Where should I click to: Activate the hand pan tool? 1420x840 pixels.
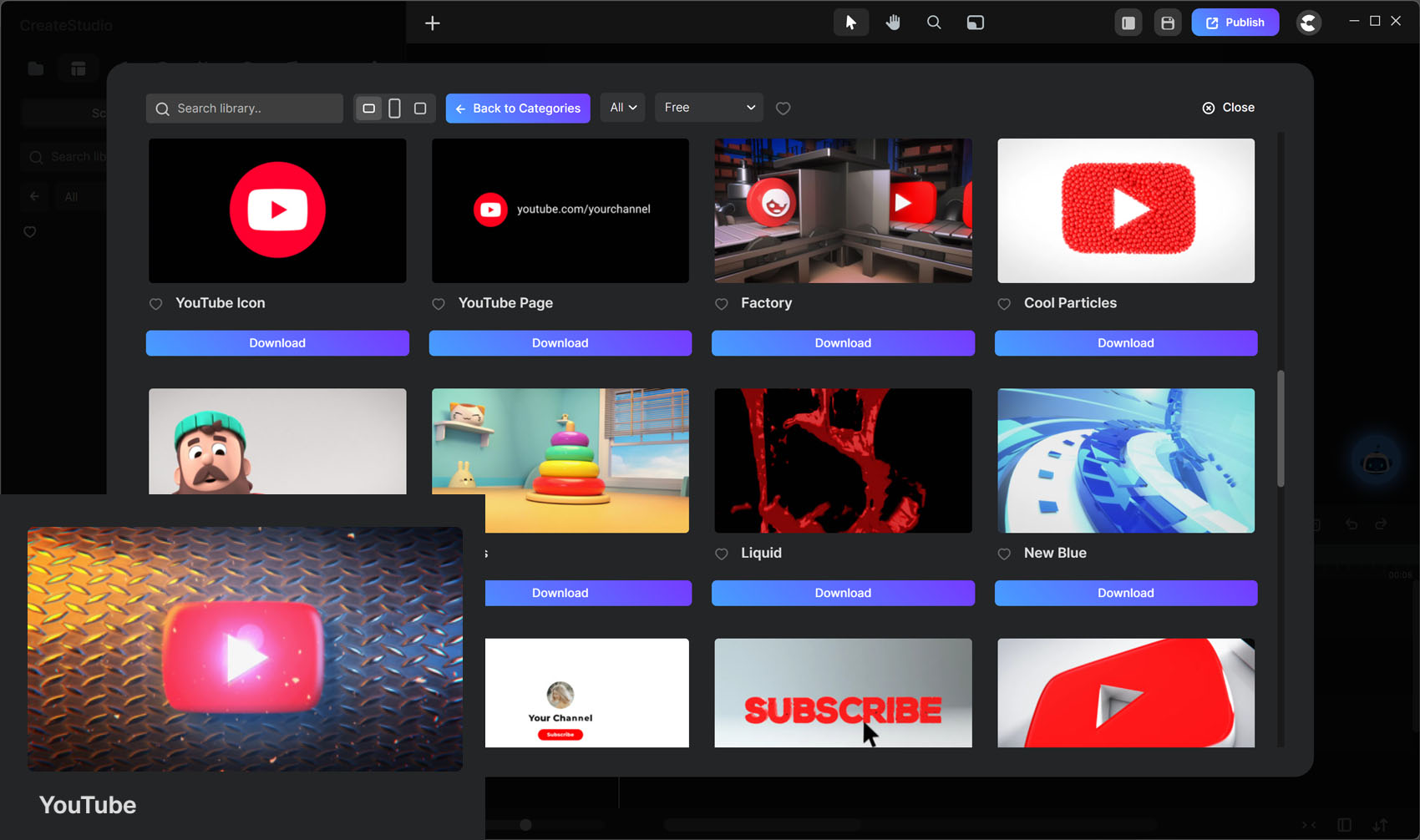(893, 23)
